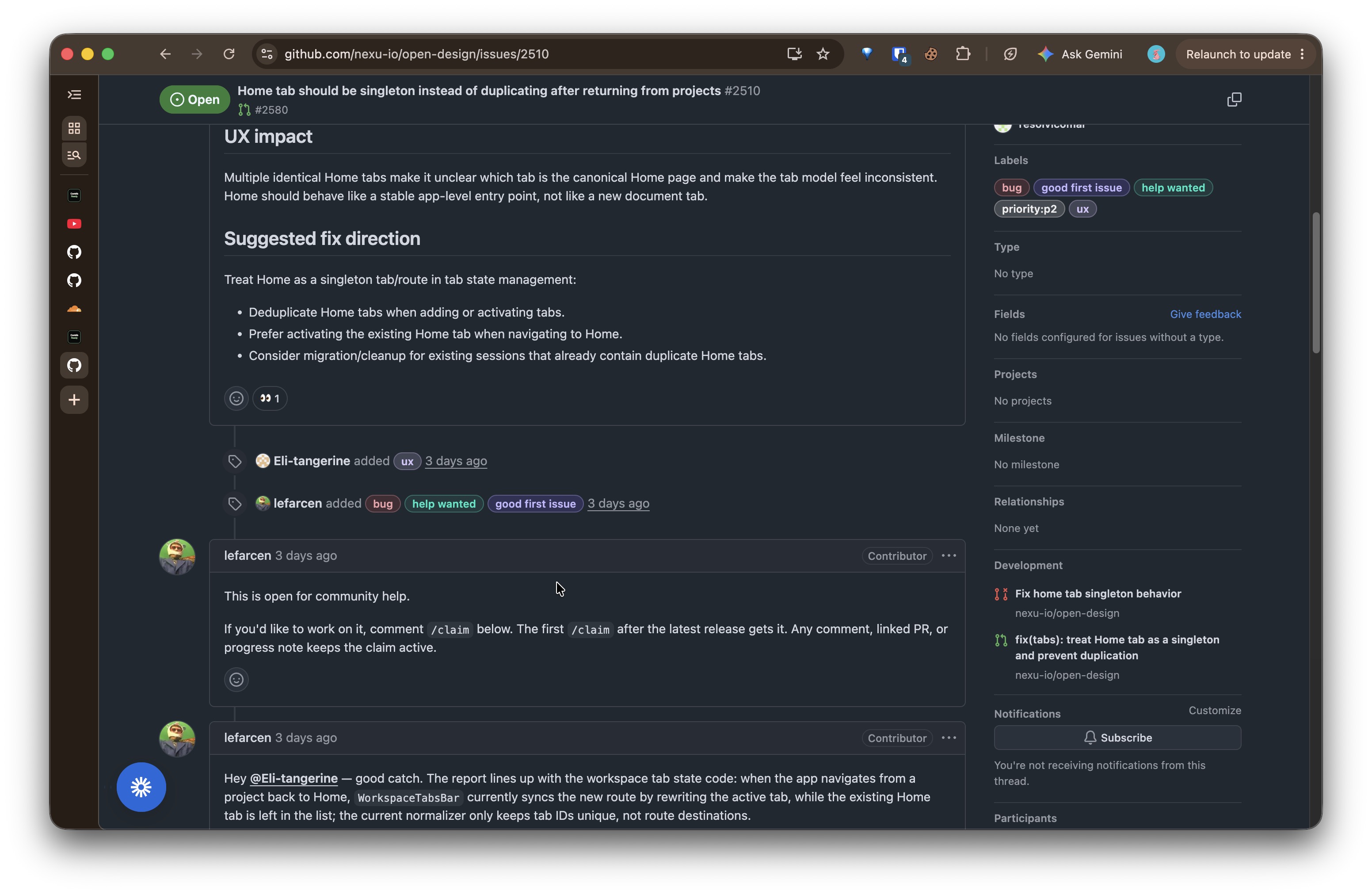Open the Extensions puzzle-piece menu

click(963, 54)
